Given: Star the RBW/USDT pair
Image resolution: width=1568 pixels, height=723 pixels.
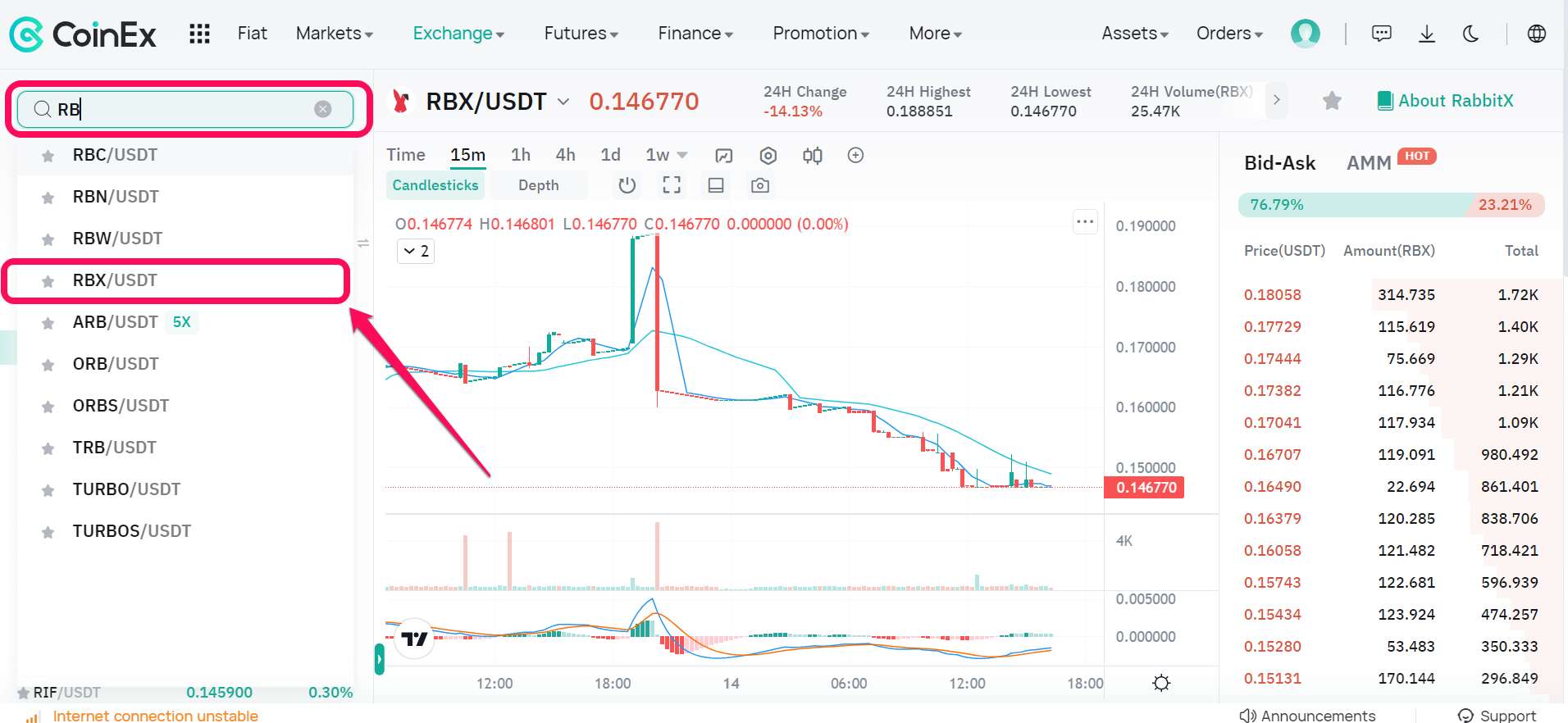Looking at the screenshot, I should [x=48, y=239].
